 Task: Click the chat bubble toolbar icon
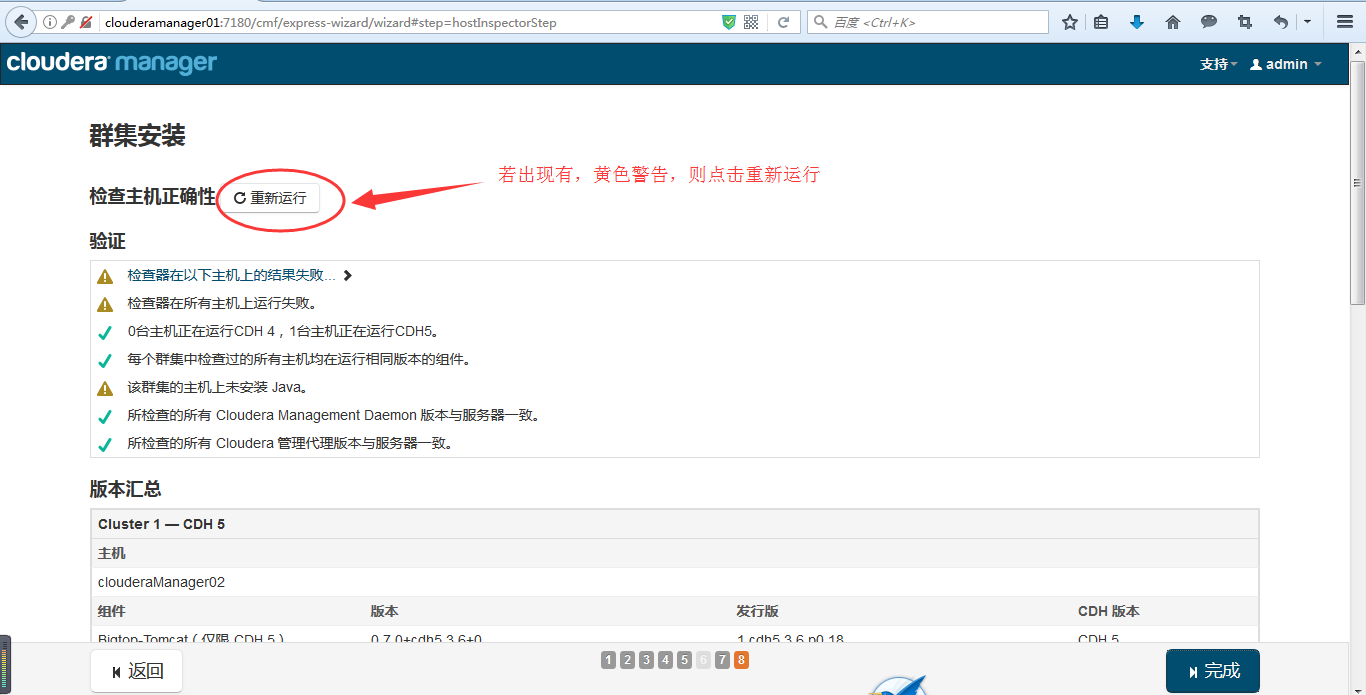tap(1209, 22)
